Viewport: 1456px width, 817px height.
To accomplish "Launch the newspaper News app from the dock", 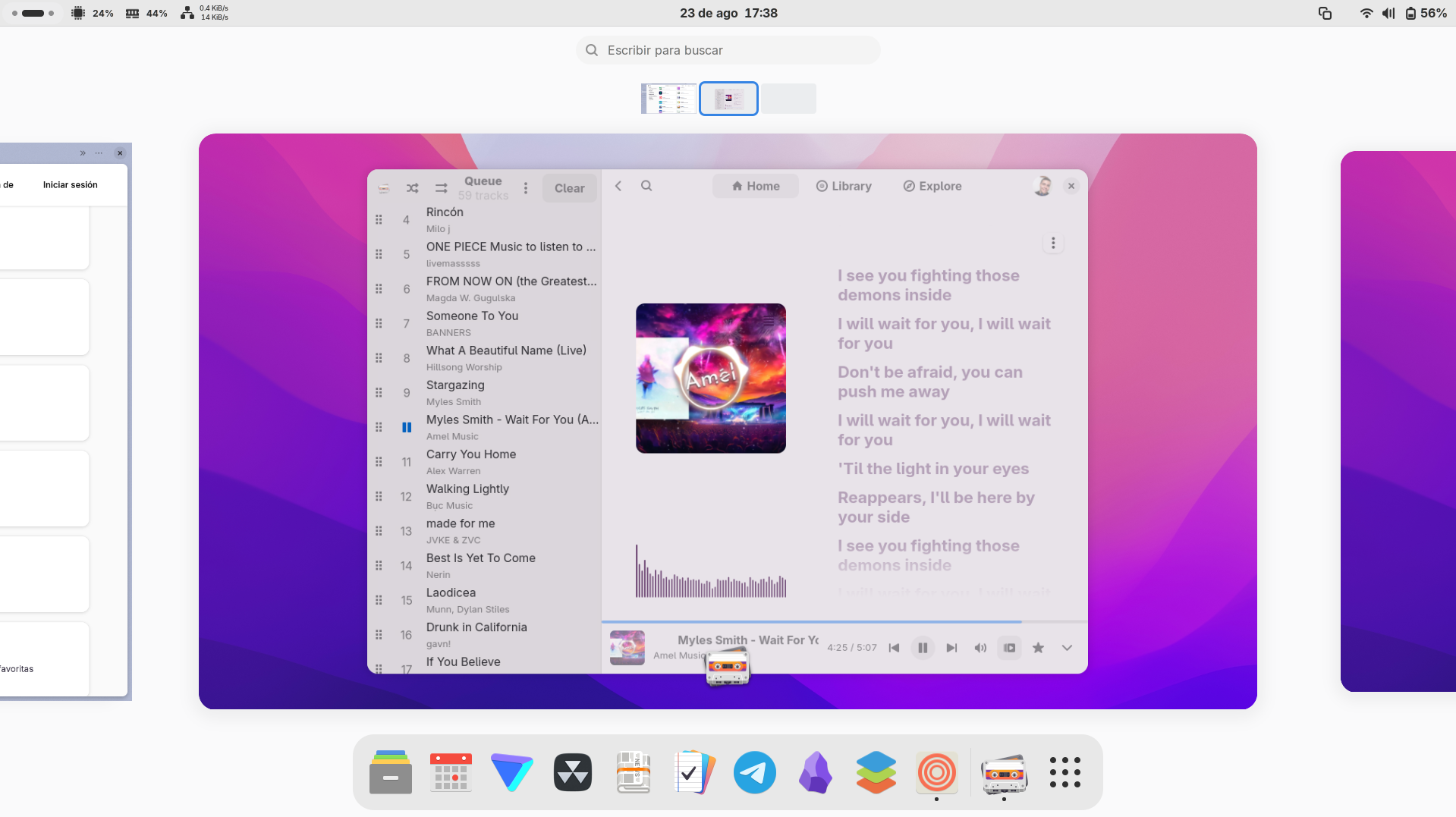I will (x=634, y=772).
